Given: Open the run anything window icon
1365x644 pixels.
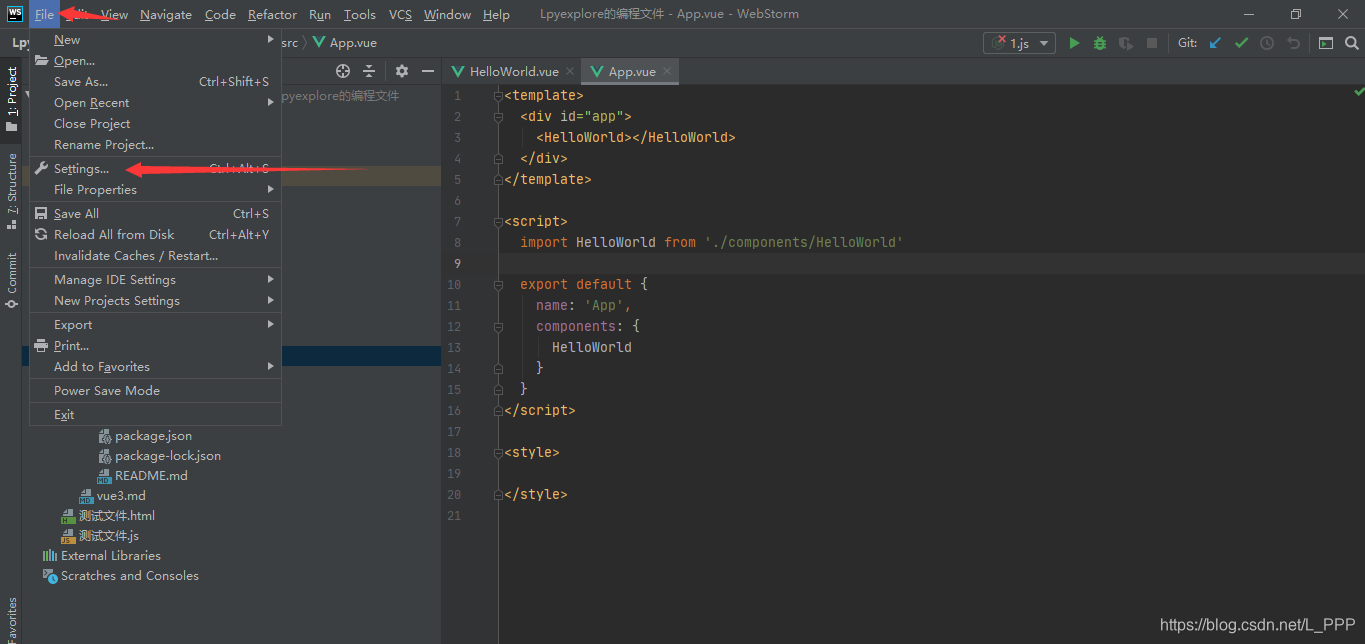Looking at the screenshot, I should coord(1326,43).
